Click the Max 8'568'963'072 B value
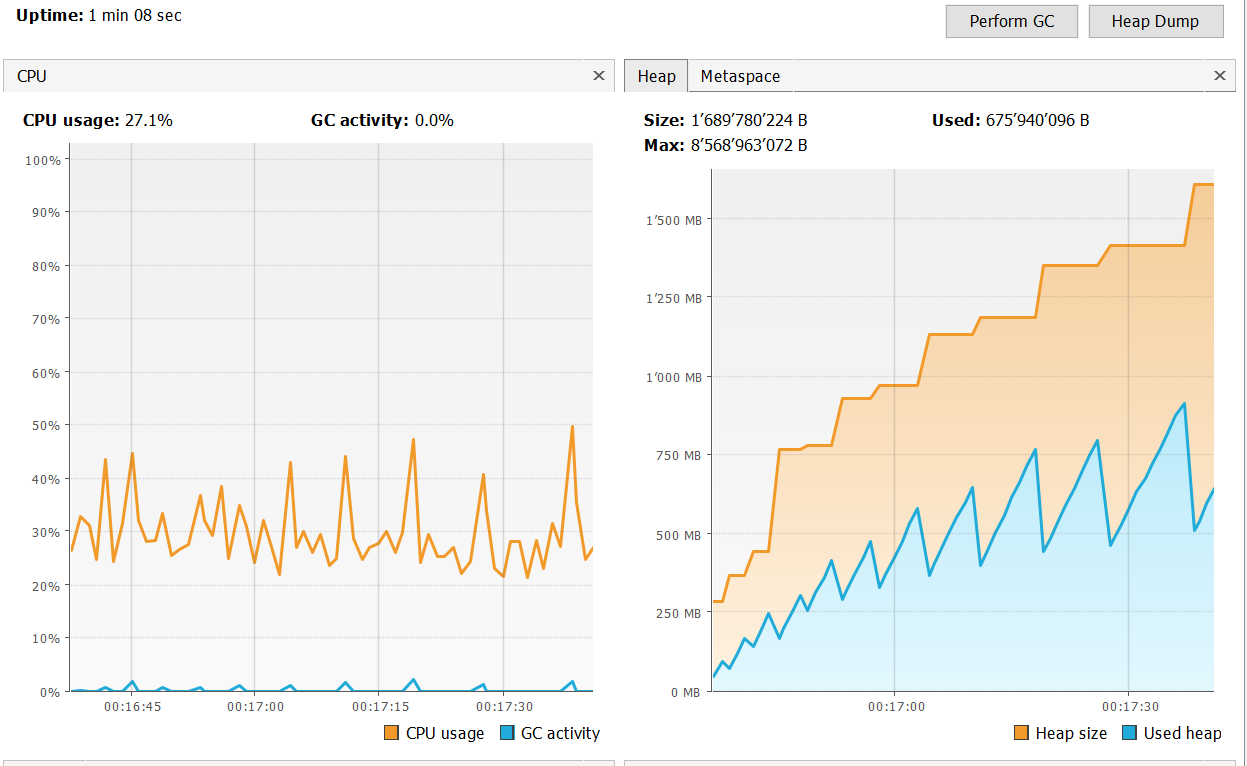The width and height of the screenshot is (1247, 766). tap(748, 145)
